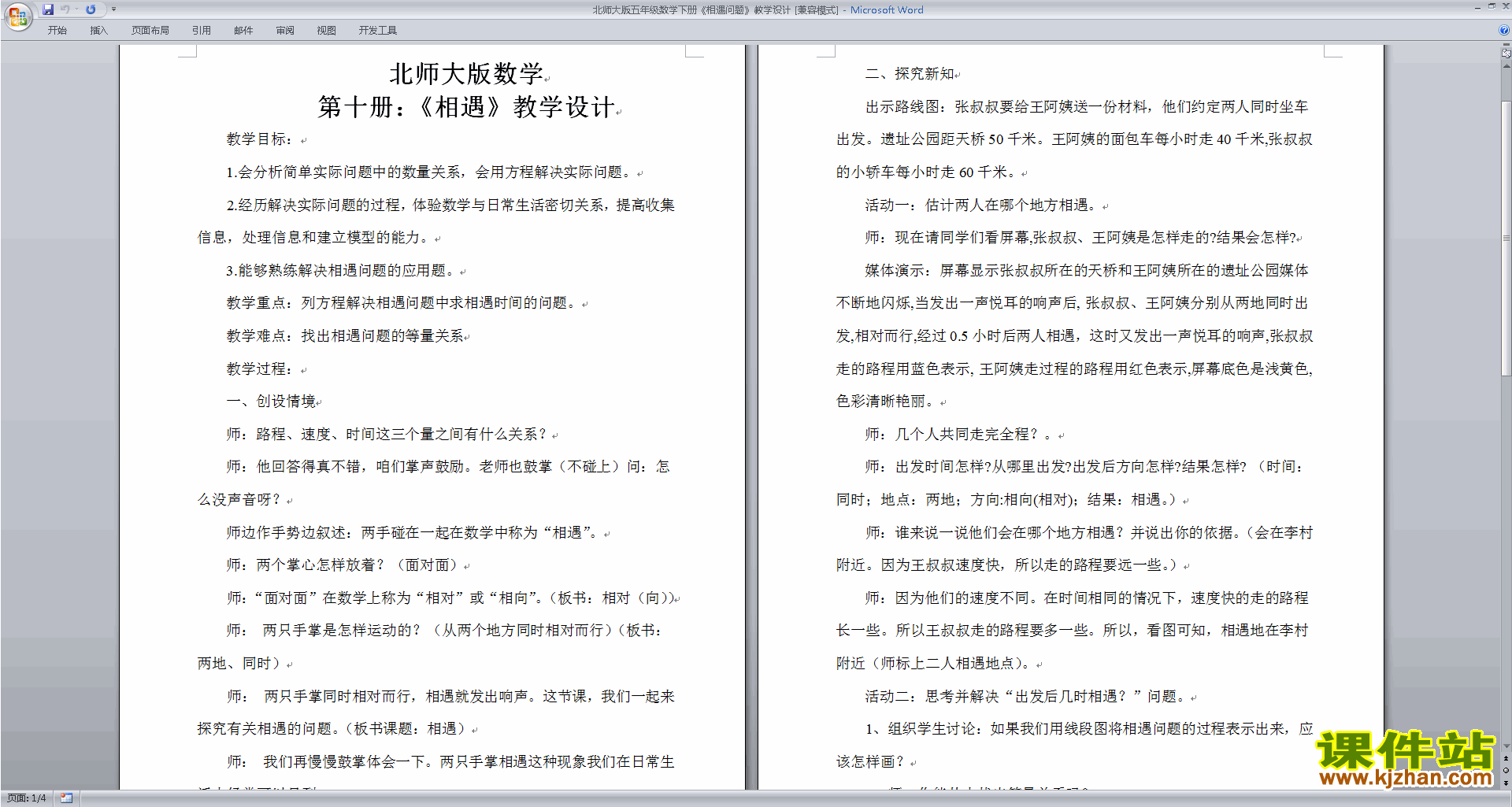Switch to the 引用 tab
The image size is (1512, 807).
[x=201, y=30]
